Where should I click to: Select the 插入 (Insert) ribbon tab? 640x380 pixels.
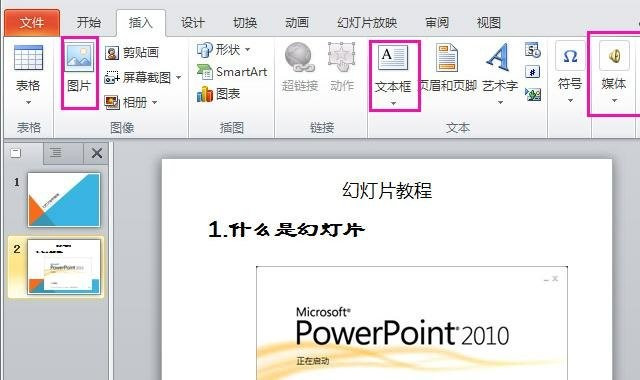[141, 22]
